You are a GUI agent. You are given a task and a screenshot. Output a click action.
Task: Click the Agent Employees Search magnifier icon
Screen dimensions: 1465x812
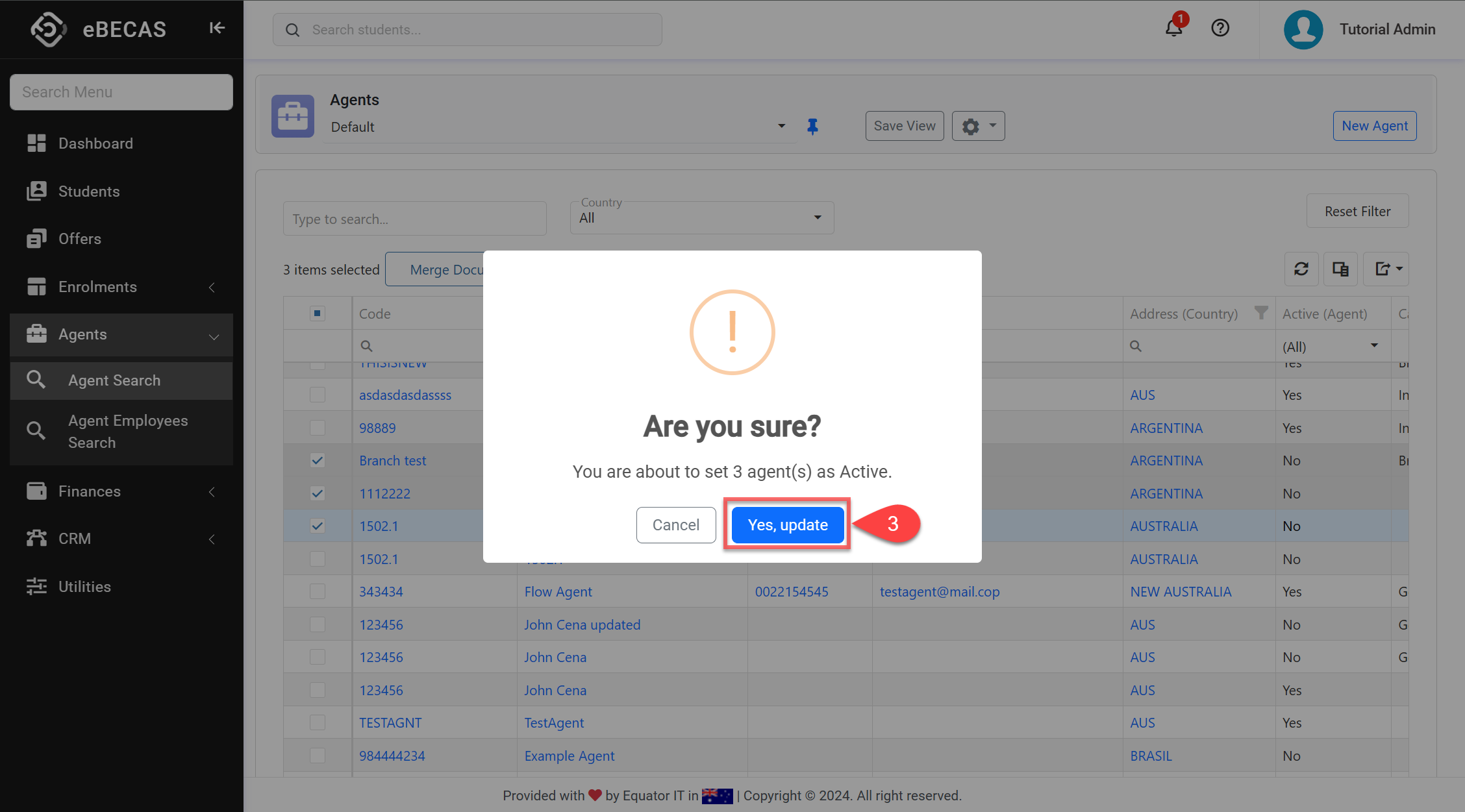pyautogui.click(x=36, y=430)
